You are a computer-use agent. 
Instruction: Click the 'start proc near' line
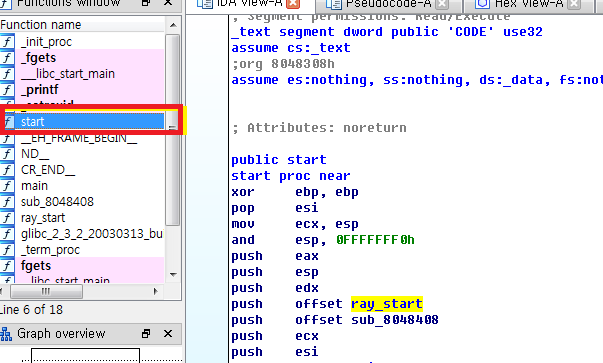(x=291, y=176)
